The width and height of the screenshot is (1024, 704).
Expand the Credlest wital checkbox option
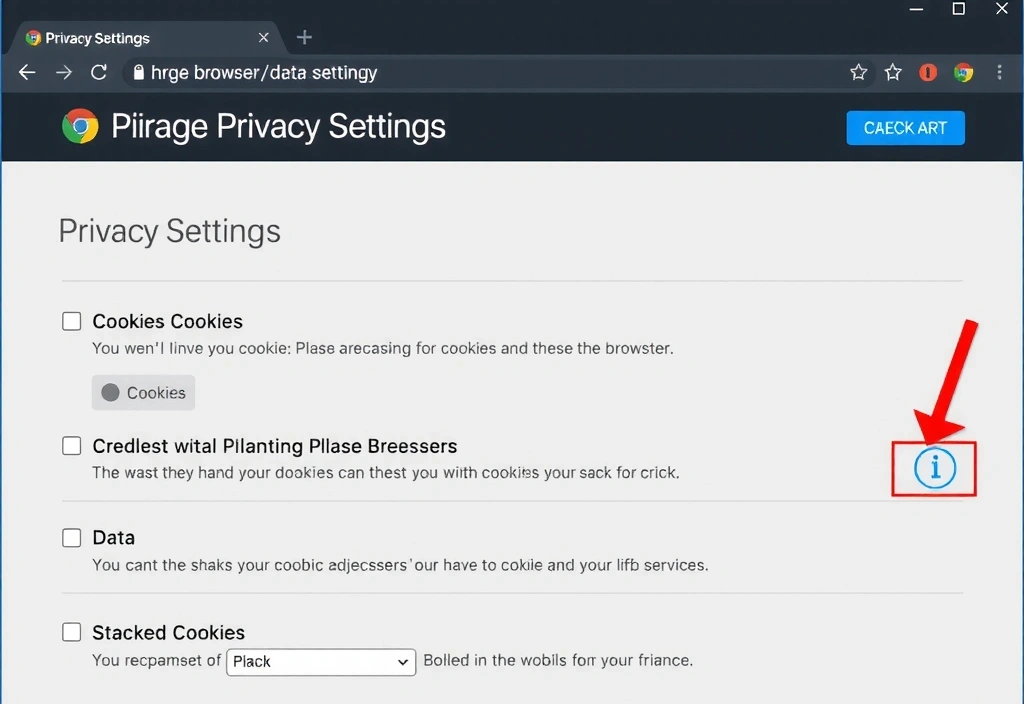[x=71, y=446]
